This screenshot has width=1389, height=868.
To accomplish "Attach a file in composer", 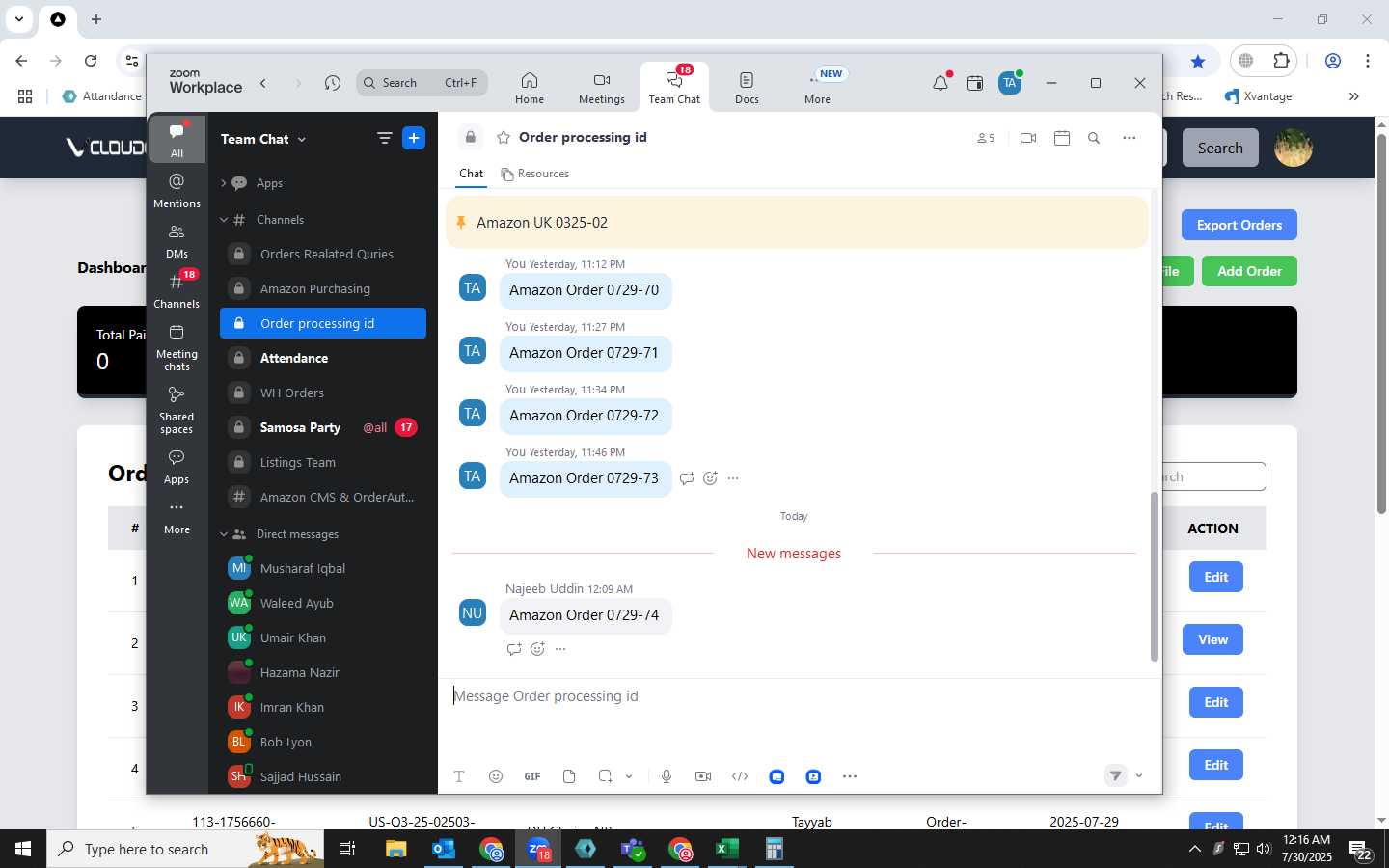I will click(x=569, y=776).
